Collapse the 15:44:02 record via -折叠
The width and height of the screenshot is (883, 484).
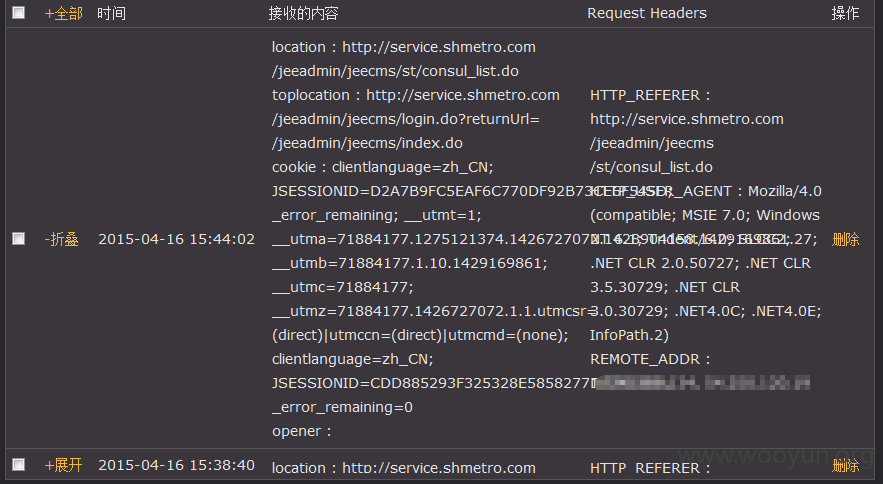pos(61,239)
